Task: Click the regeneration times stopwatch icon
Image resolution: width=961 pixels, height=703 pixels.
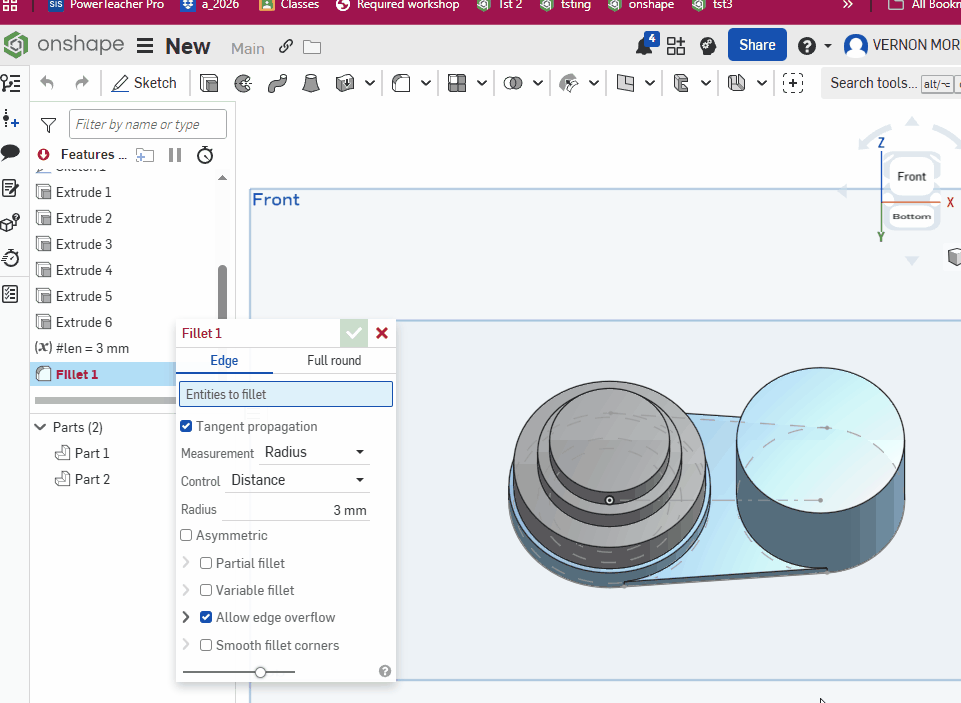Action: point(205,155)
